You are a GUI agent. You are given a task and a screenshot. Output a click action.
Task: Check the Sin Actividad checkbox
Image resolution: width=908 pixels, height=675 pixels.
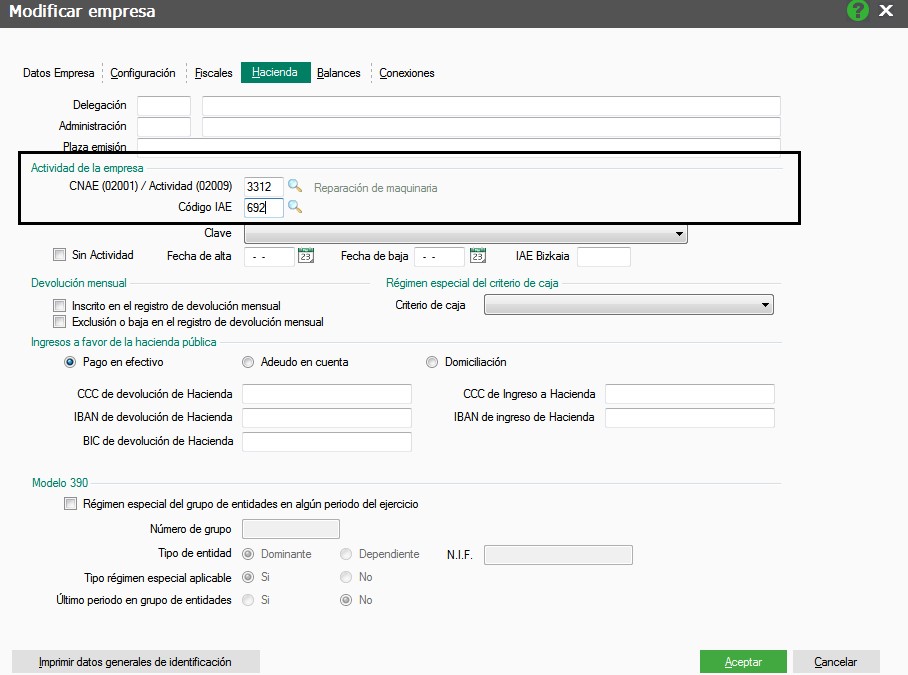pyautogui.click(x=59, y=255)
